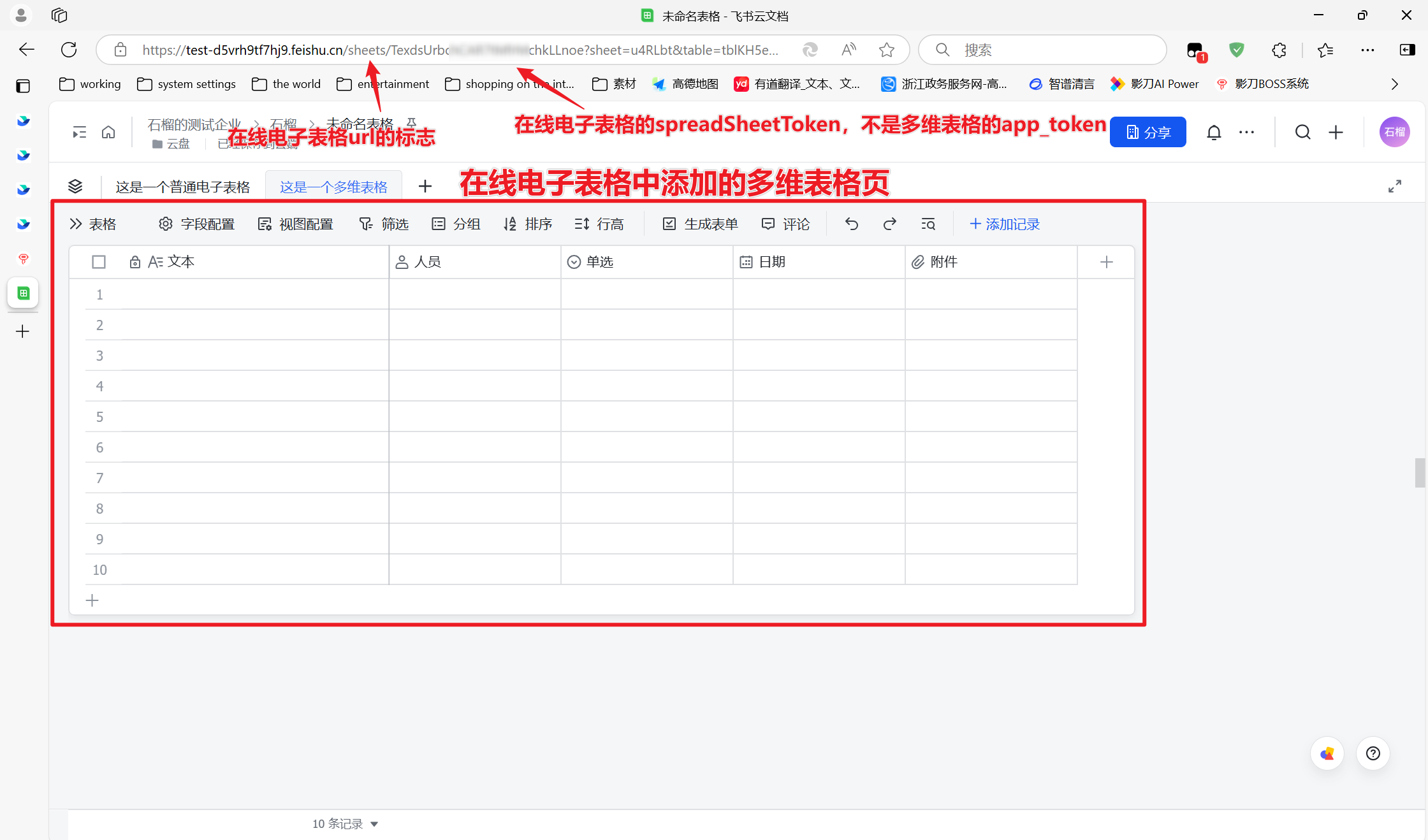Open find records search icon
Screen dimensions: 1428x840
click(x=928, y=224)
